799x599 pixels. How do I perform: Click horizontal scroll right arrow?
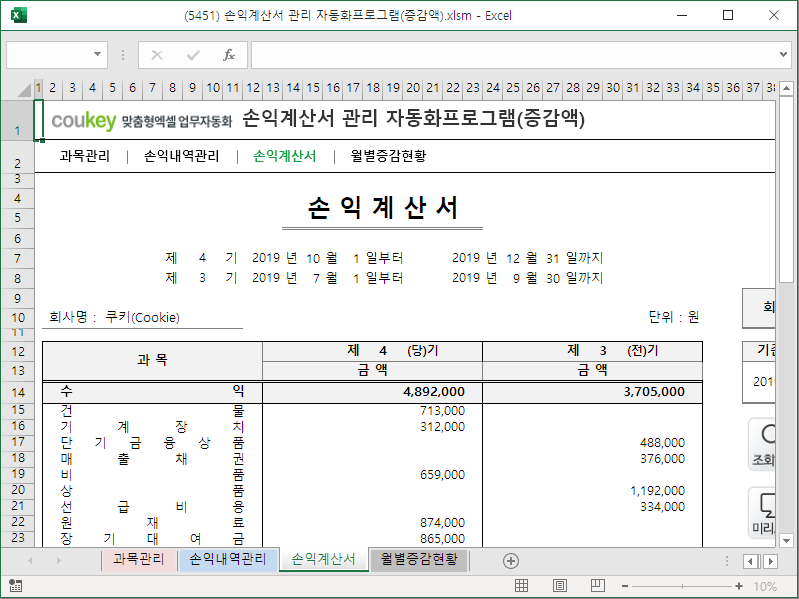[770, 561]
